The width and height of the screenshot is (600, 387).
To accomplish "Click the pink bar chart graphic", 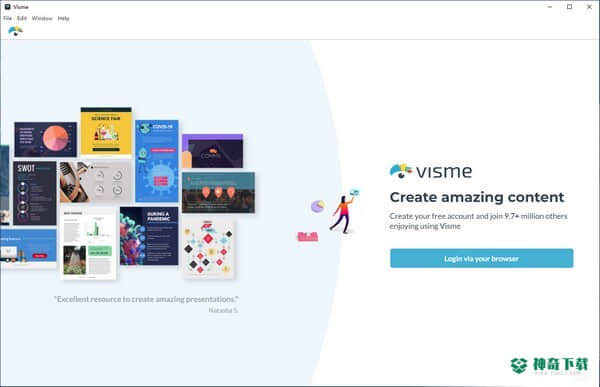I will pos(308,237).
